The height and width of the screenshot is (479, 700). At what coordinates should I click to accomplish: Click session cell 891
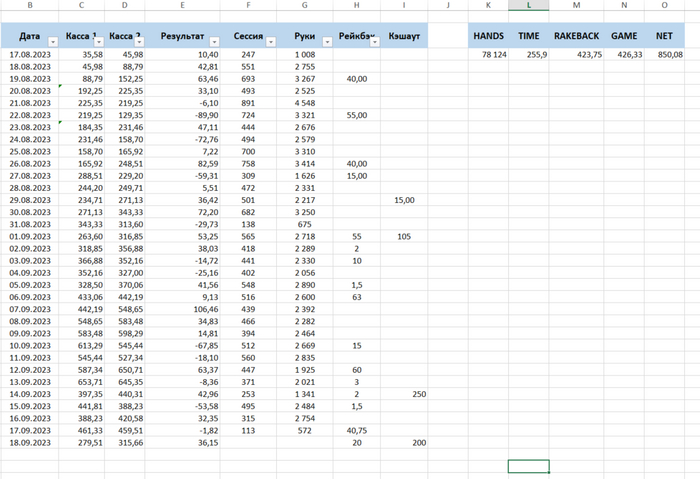(248, 103)
